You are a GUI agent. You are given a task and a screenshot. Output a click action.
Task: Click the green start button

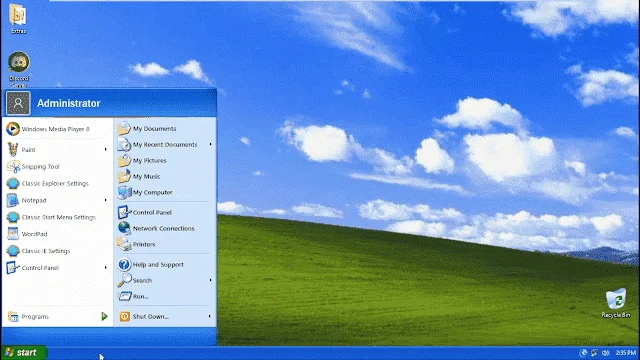(x=24, y=353)
